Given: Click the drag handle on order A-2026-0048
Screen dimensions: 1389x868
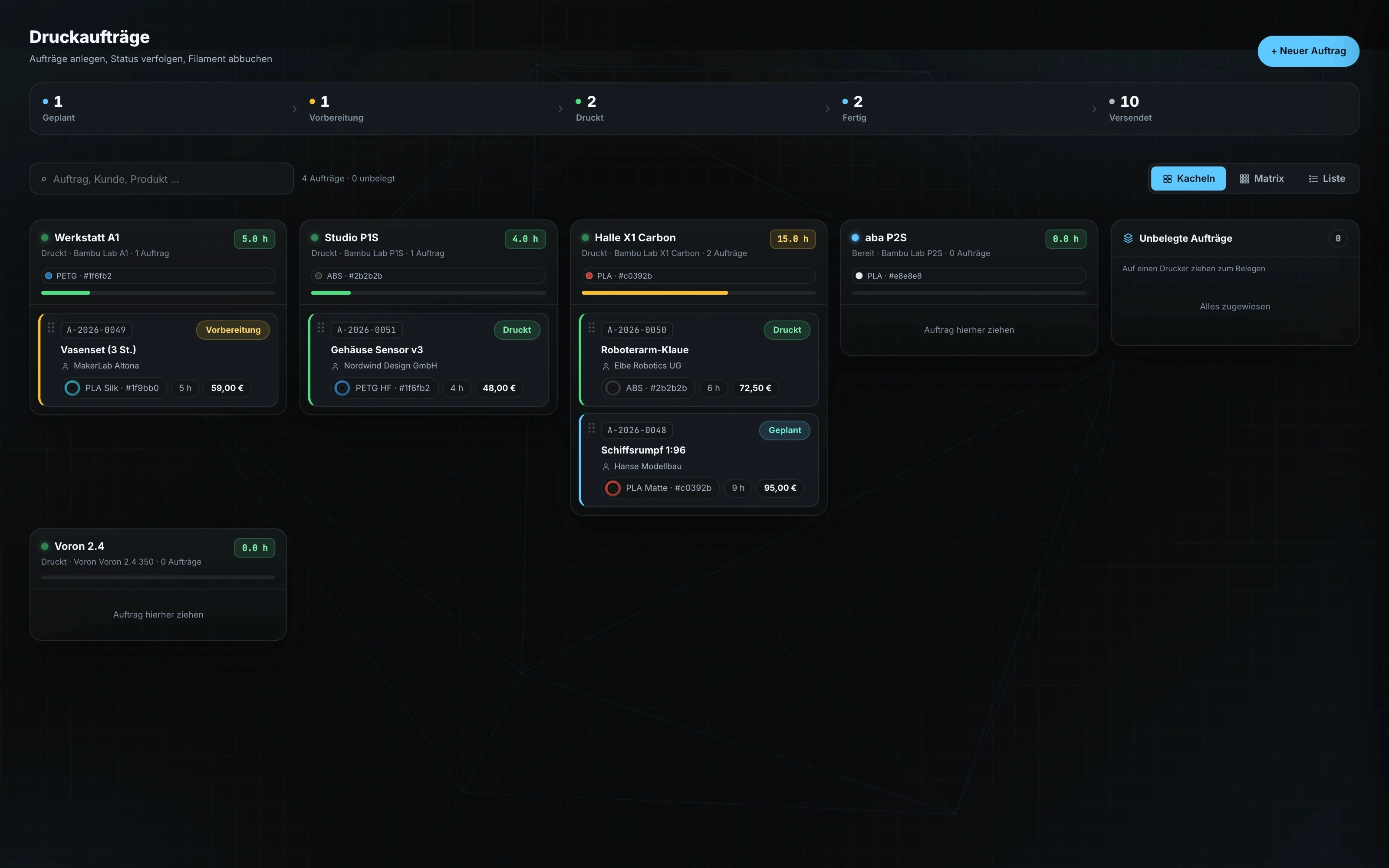Looking at the screenshot, I should pyautogui.click(x=591, y=427).
